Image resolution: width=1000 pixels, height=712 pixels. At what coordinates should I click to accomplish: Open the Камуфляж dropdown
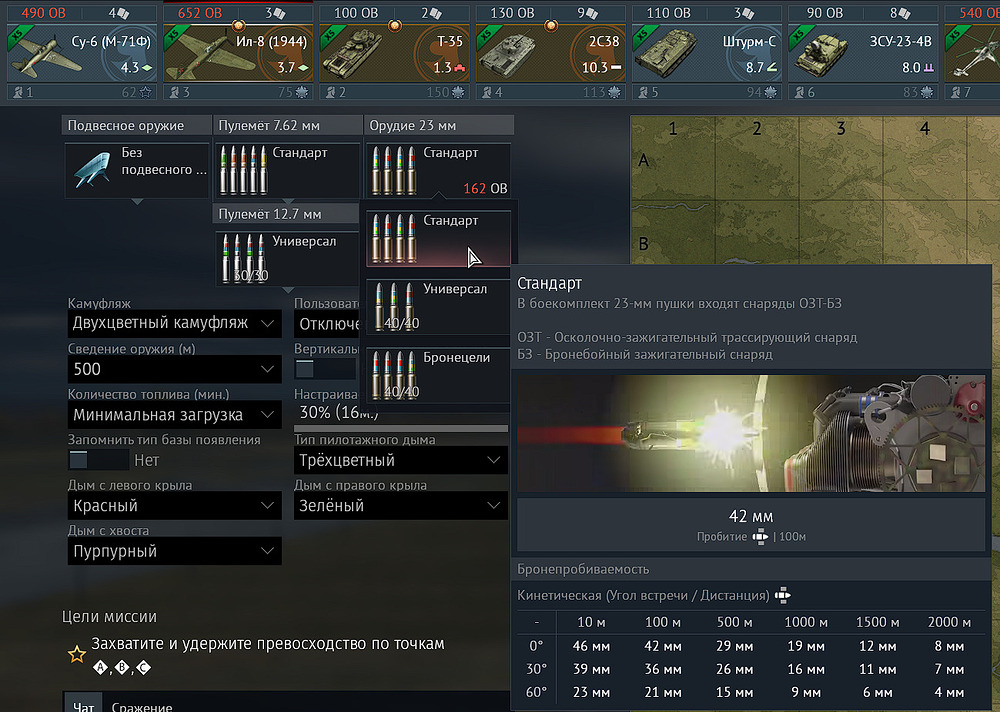click(174, 323)
